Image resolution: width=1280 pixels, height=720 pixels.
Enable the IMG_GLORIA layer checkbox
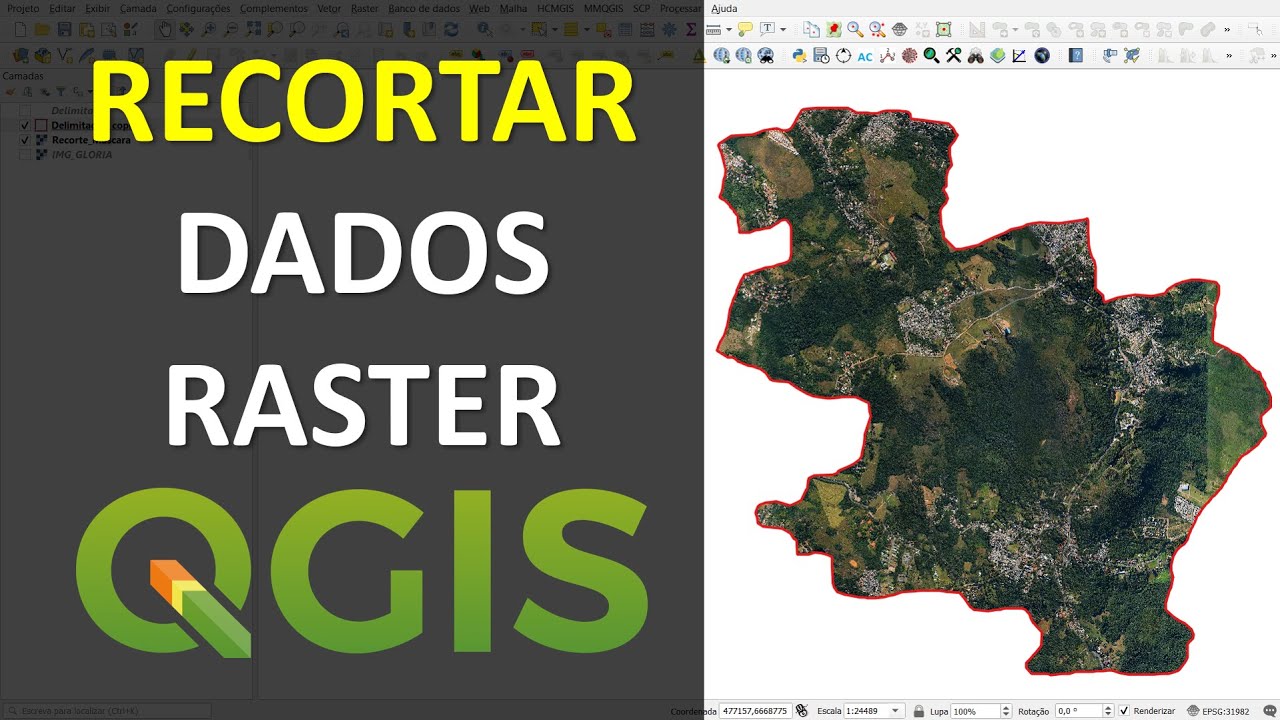(25, 155)
